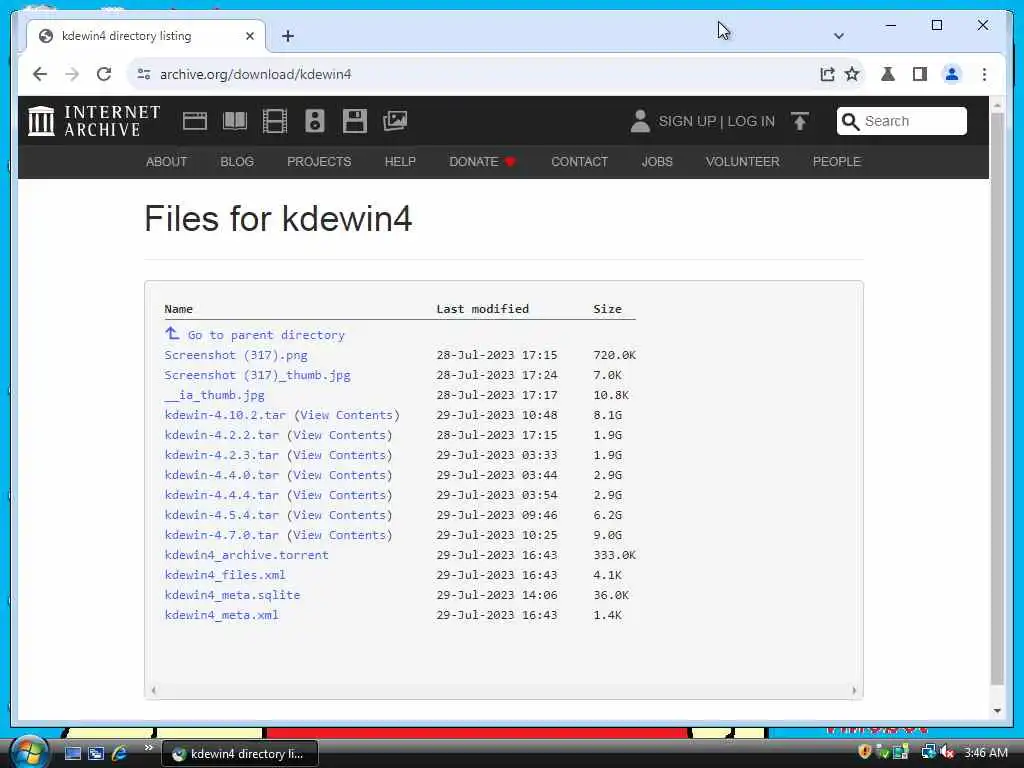
Task: Open the Audio speaker icon
Action: click(x=315, y=121)
